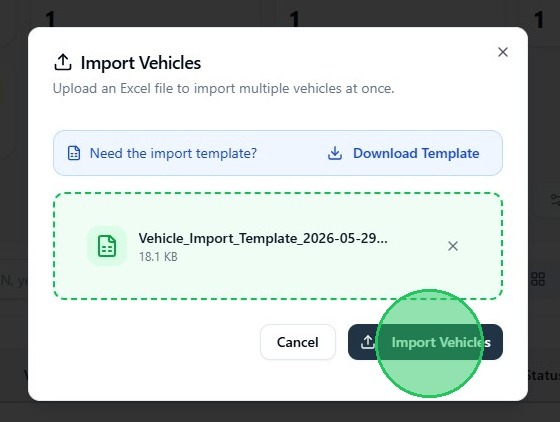Click the 18.1 KB file size label
Viewport: 560px width, 422px height.
158,257
